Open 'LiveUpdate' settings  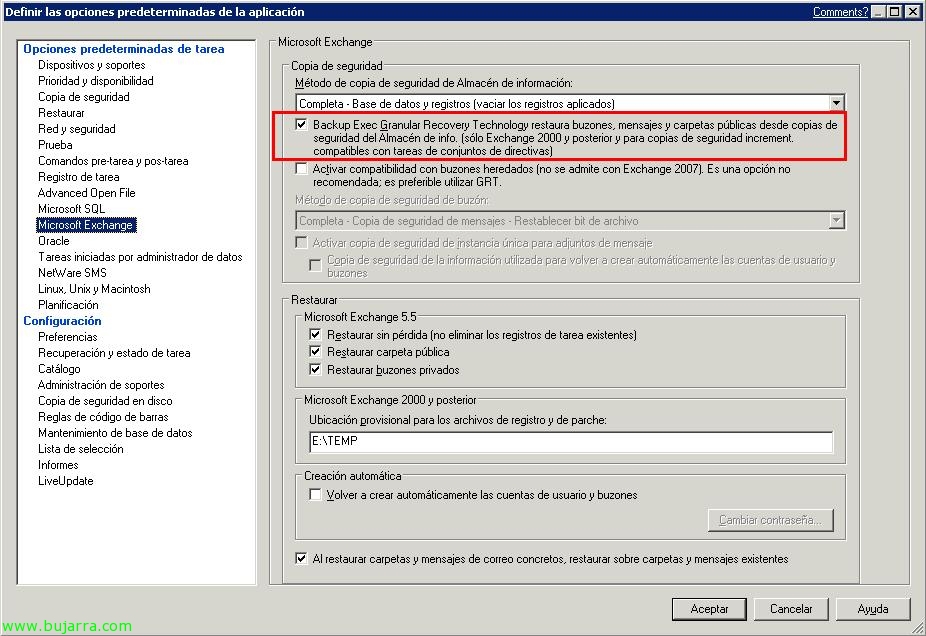66,481
